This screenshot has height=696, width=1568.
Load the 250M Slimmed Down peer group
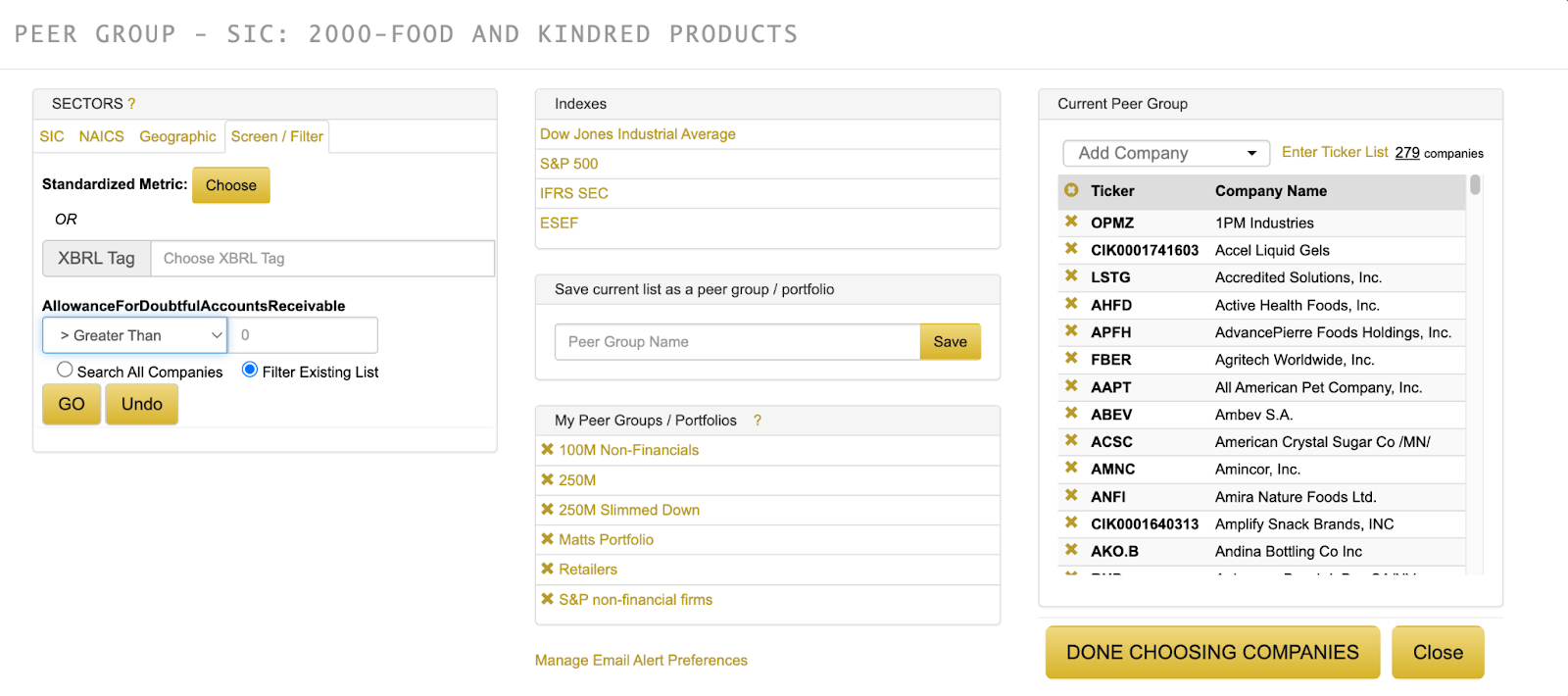click(x=629, y=510)
